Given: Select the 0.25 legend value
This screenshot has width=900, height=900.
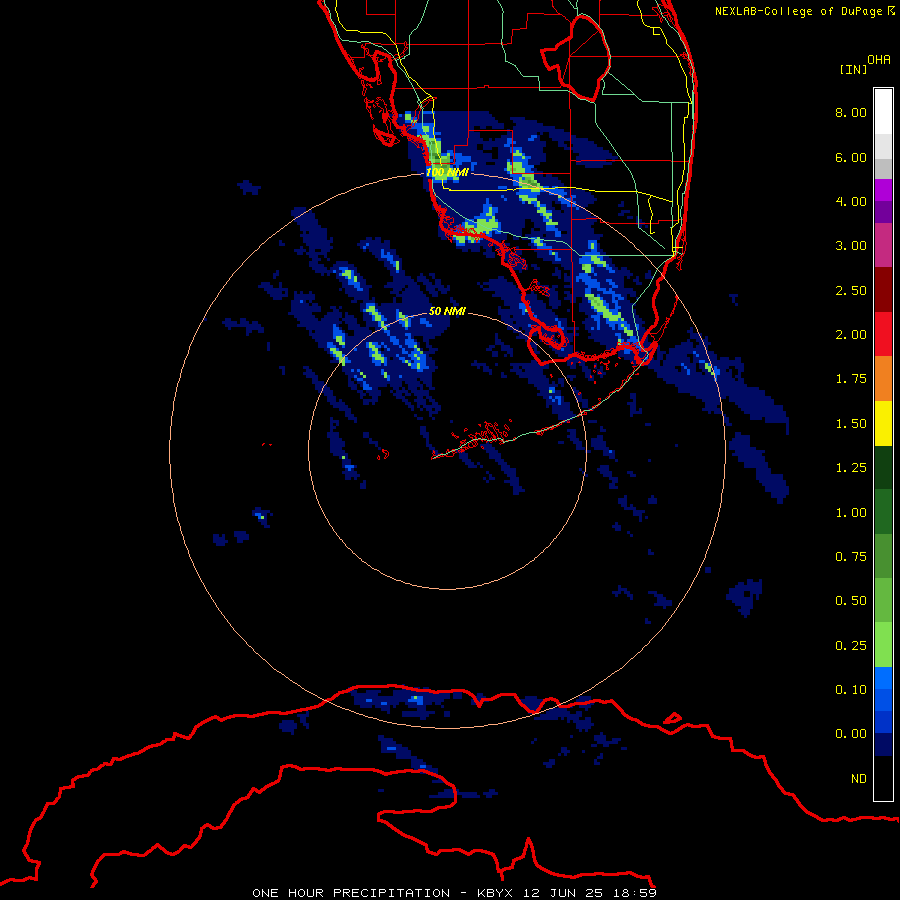Looking at the screenshot, I should click(x=851, y=646).
